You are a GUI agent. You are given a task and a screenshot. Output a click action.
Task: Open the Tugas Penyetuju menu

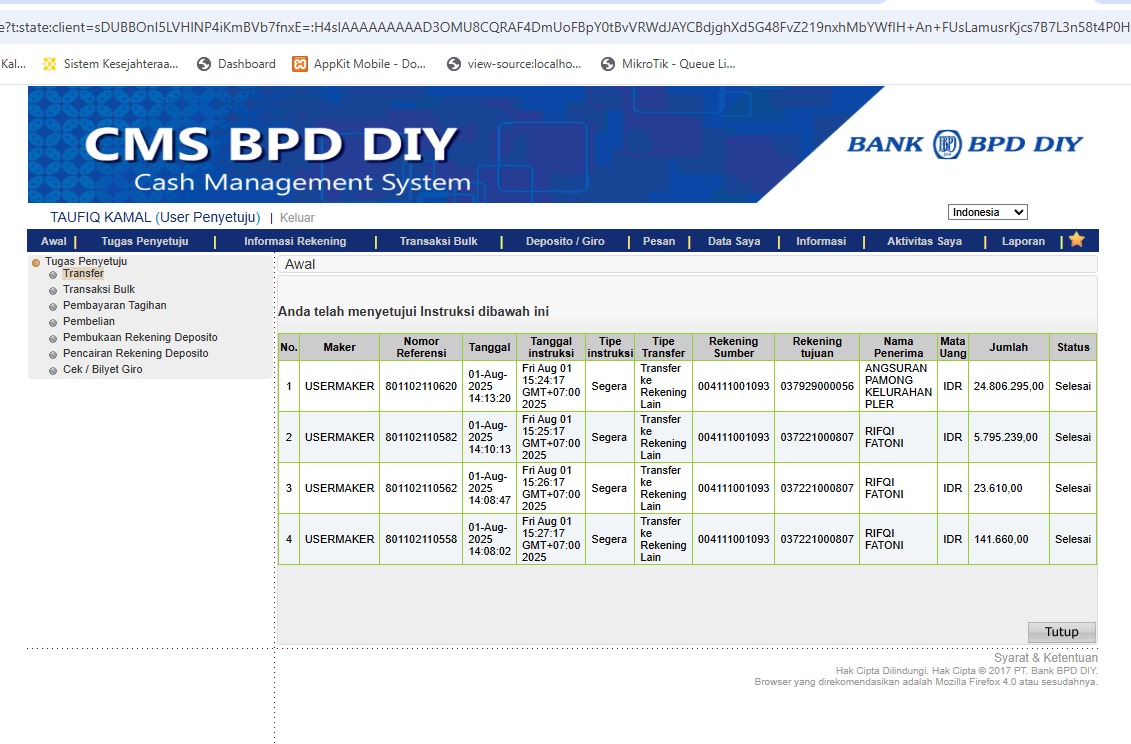144,241
